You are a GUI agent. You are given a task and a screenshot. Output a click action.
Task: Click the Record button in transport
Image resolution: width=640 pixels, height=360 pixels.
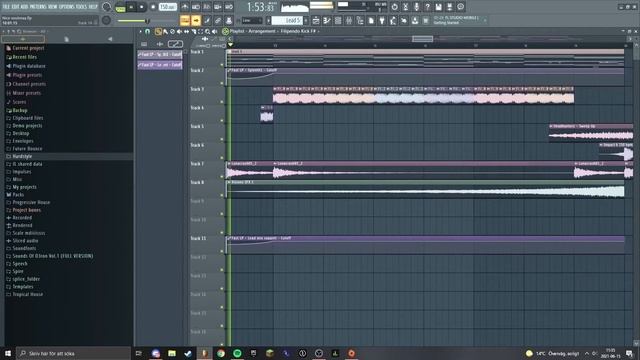click(153, 7)
